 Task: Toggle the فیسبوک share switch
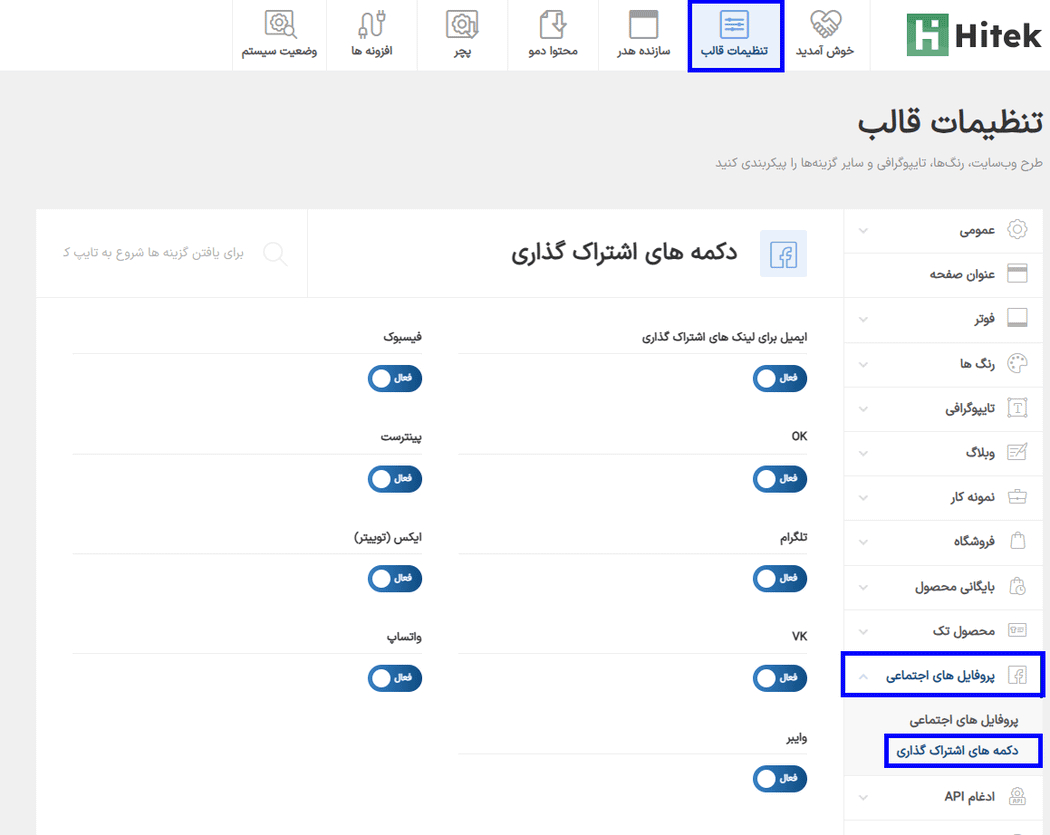pos(394,378)
